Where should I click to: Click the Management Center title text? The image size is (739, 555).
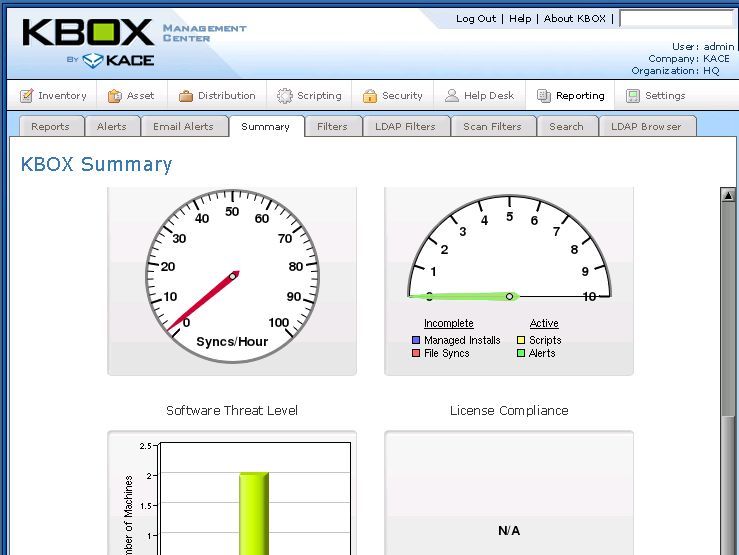[205, 33]
